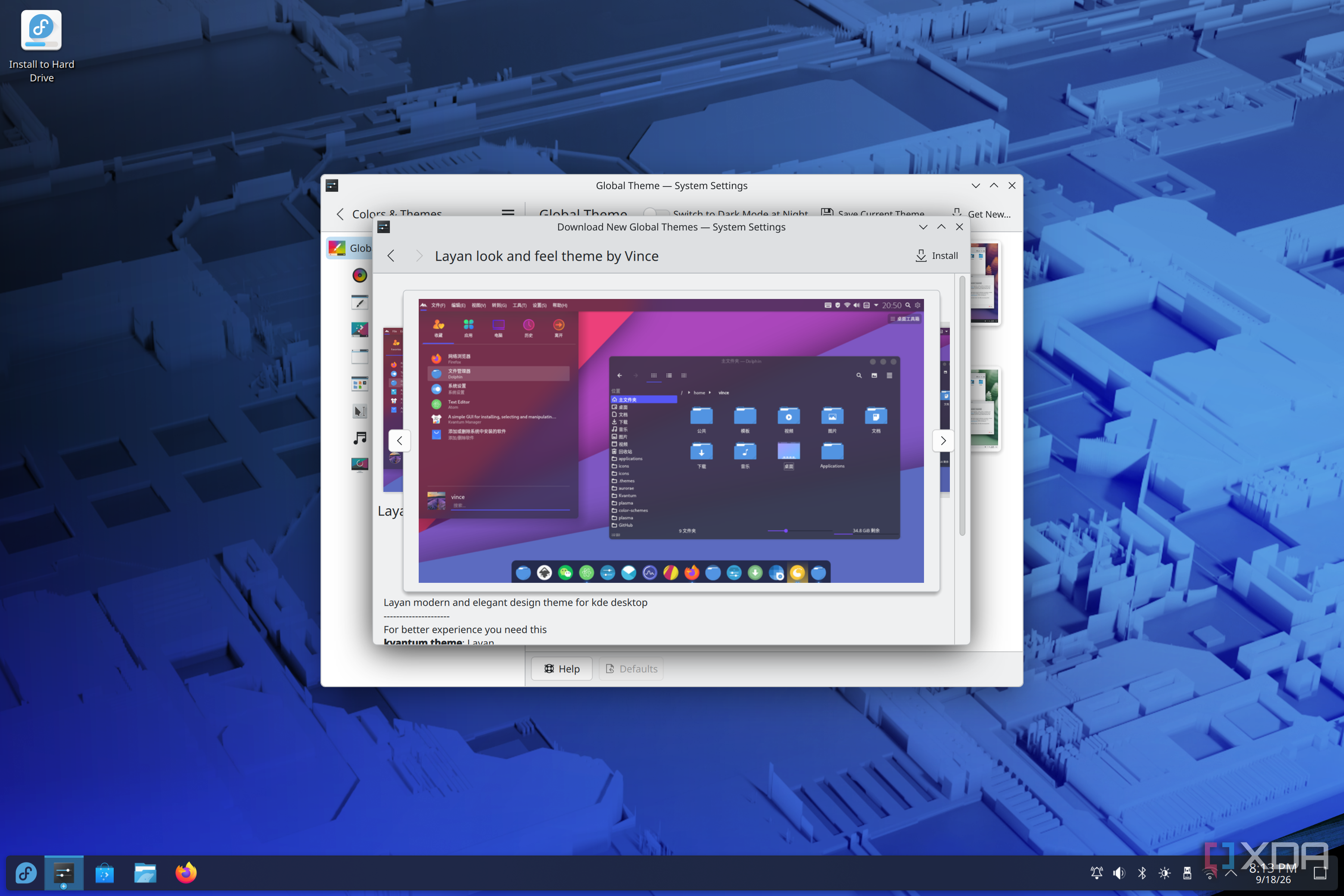Open Bluetooth settings in system tray
Screen dimensions: 1344x896
[x=1142, y=873]
